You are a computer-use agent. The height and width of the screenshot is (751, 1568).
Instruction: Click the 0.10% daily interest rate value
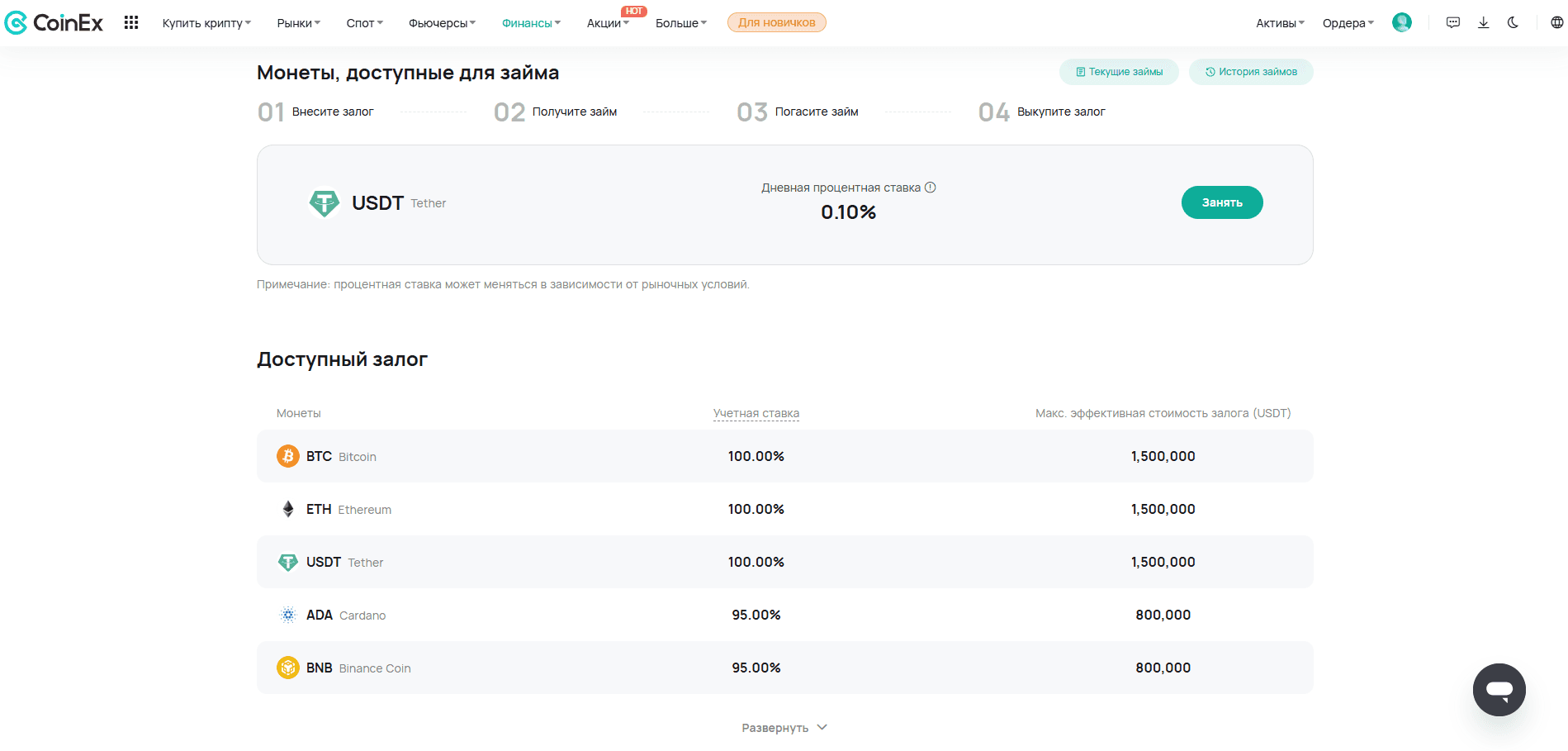[x=849, y=212]
